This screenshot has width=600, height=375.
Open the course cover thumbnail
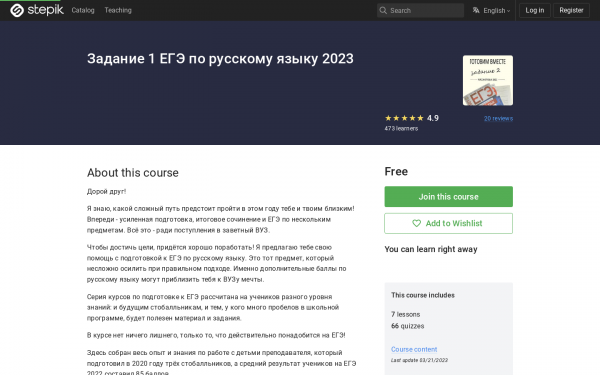[x=488, y=80]
